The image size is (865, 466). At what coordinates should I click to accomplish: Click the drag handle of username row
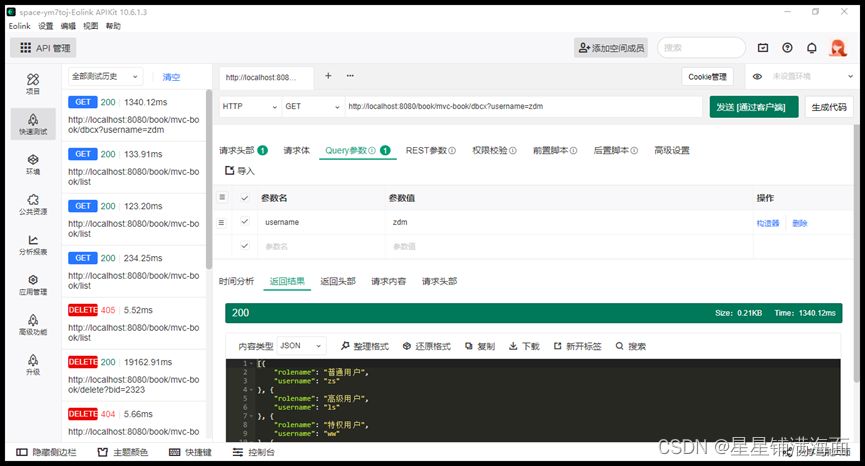(221, 223)
